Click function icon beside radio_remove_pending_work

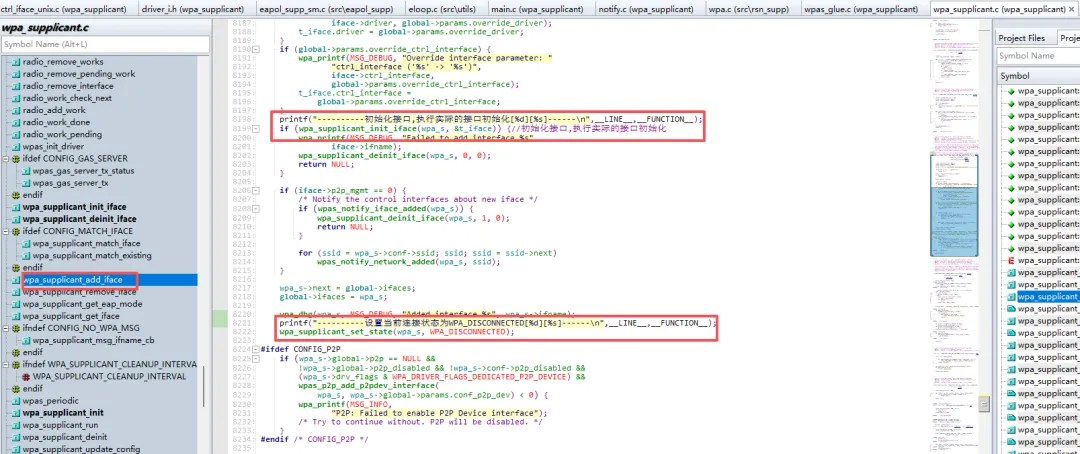(17, 74)
